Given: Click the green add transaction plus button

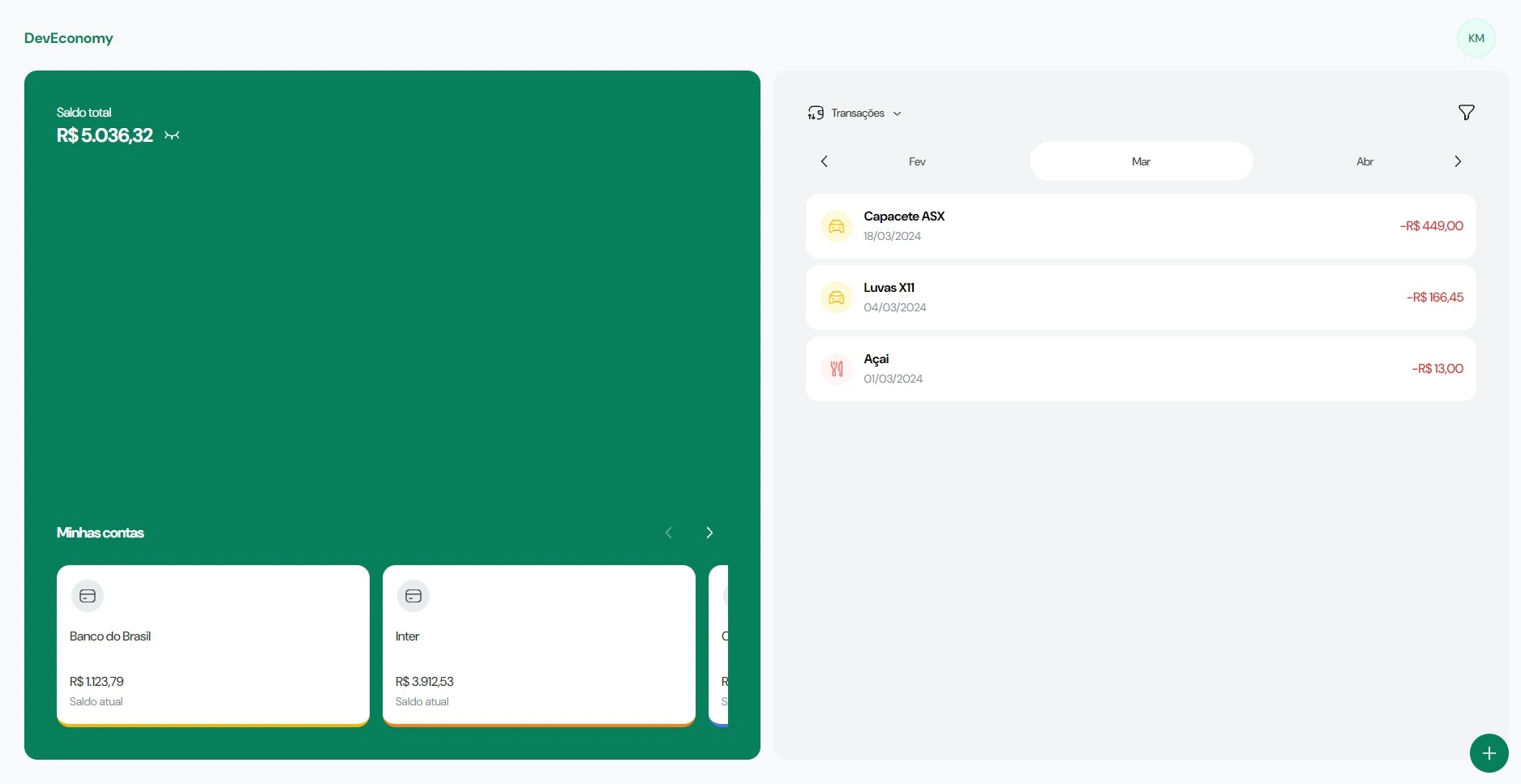Looking at the screenshot, I should (x=1489, y=753).
